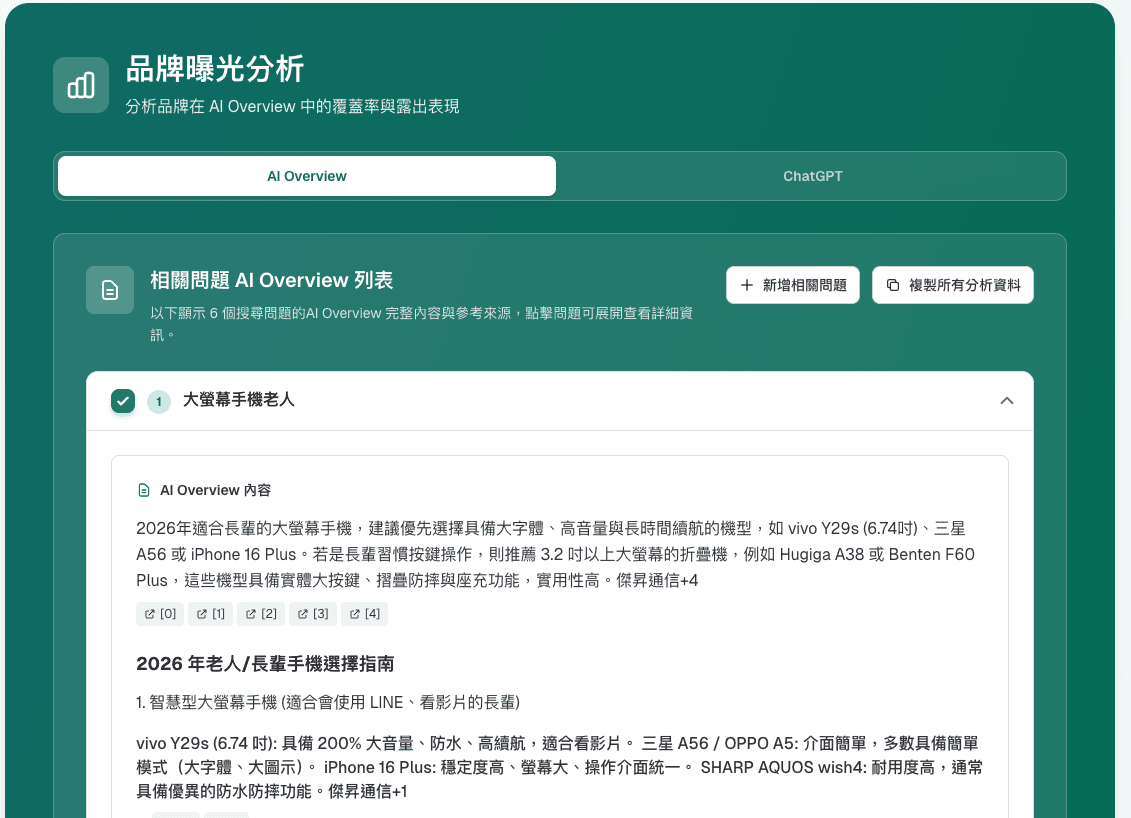
Task: Click the document icon beside AI Overview 內容
Action: pos(146,489)
